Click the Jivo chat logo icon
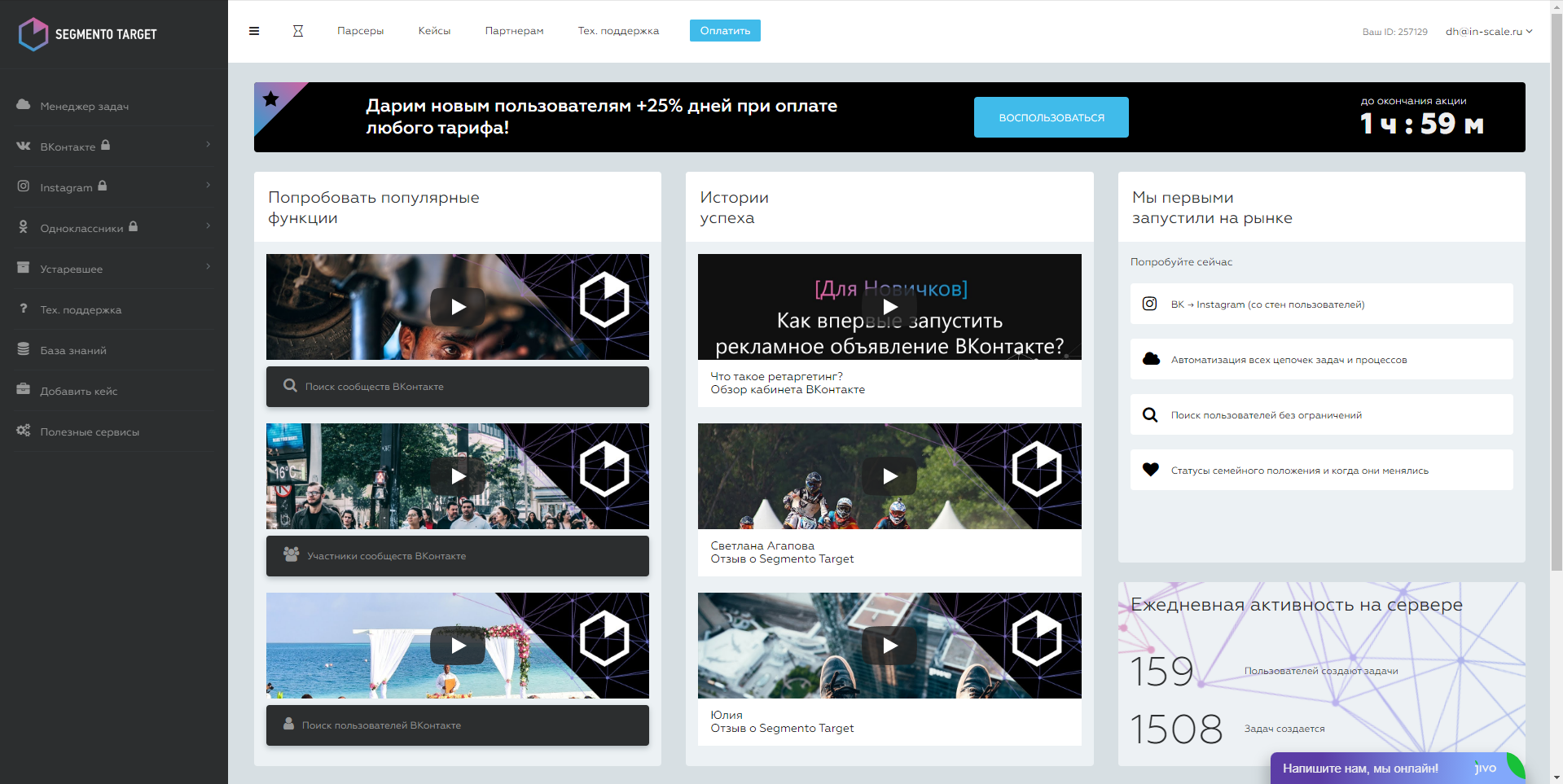The image size is (1563, 784). point(1486,768)
